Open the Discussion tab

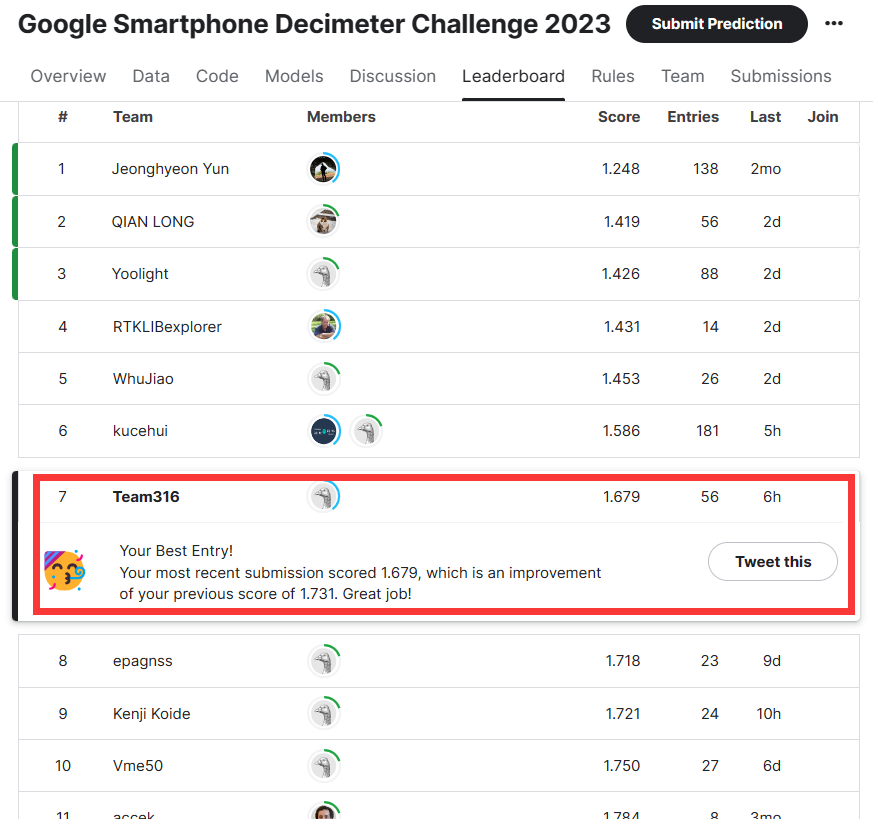point(393,76)
